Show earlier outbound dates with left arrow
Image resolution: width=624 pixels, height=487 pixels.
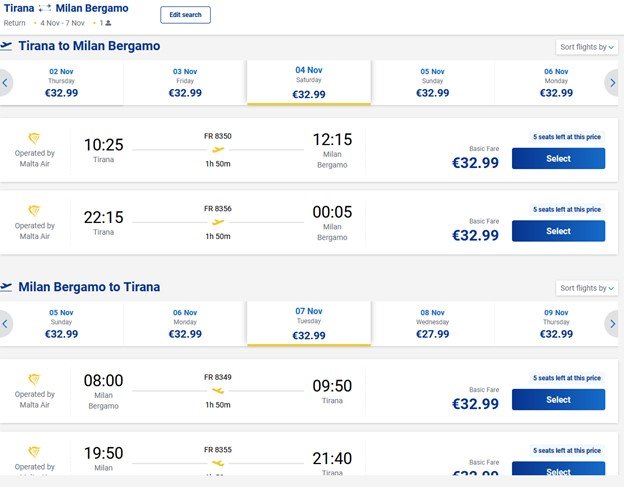[x=6, y=83]
